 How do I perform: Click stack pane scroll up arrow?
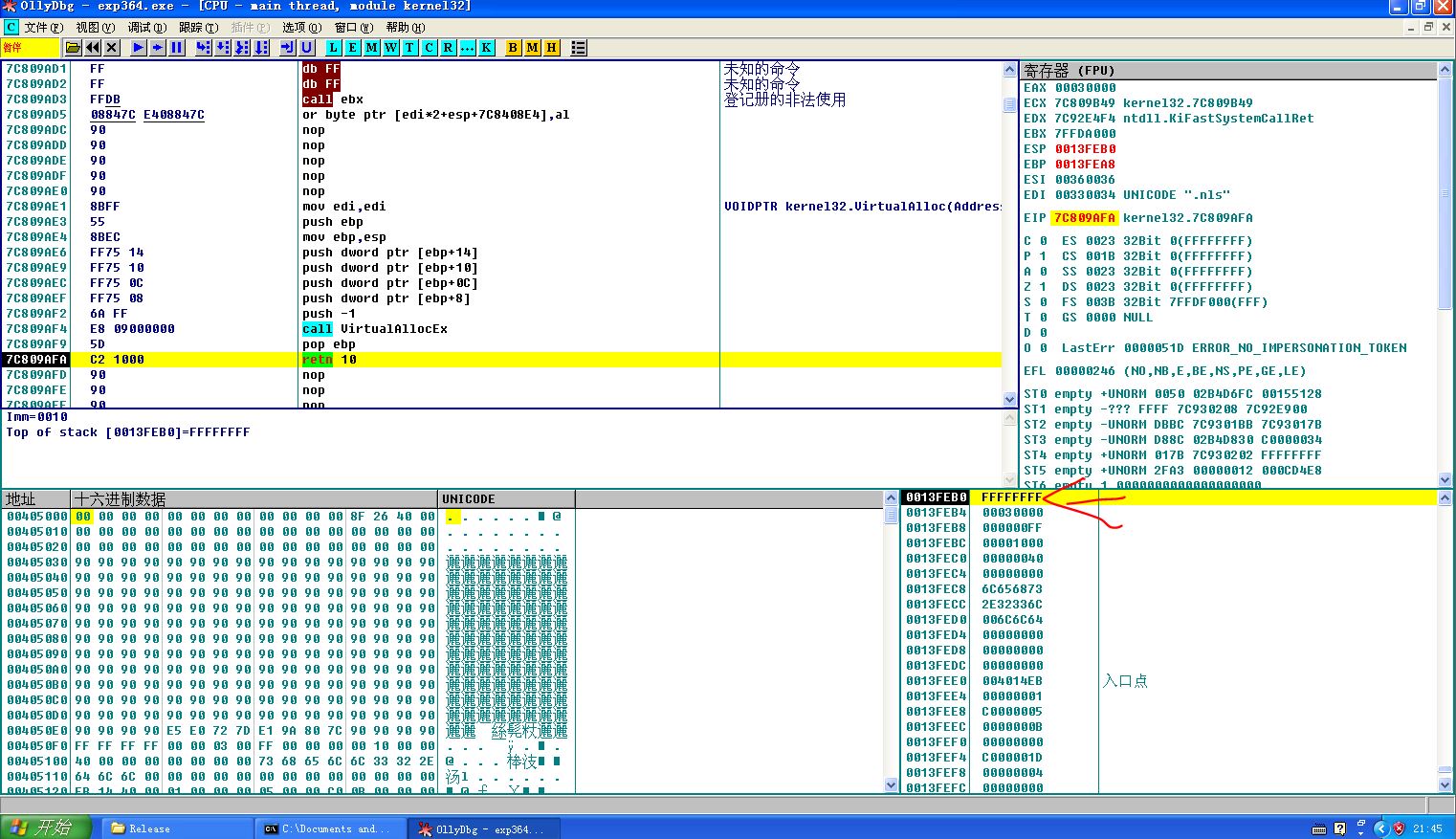pos(1445,497)
